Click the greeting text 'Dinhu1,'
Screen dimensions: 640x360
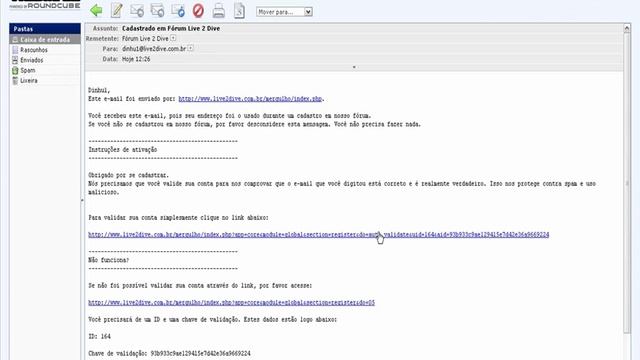tap(99, 90)
